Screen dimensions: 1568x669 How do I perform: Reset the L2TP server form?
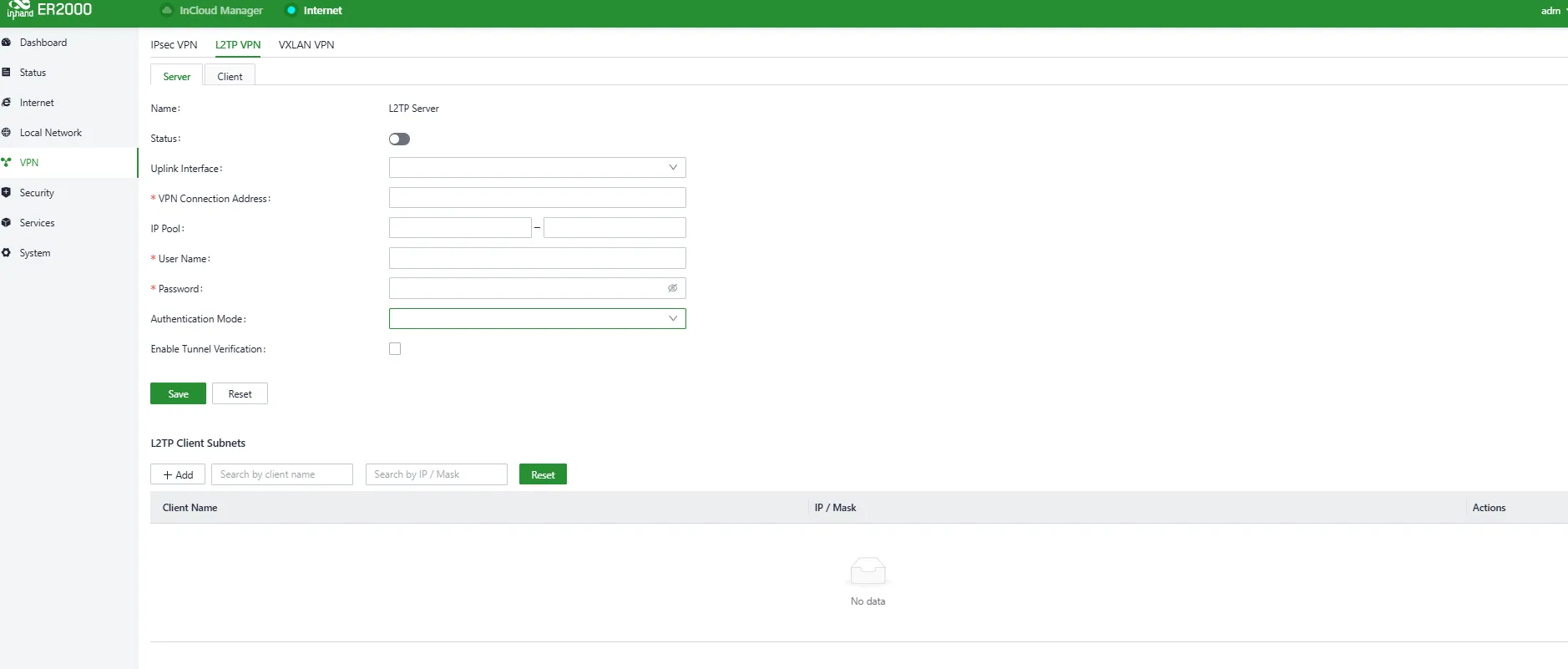tap(240, 393)
